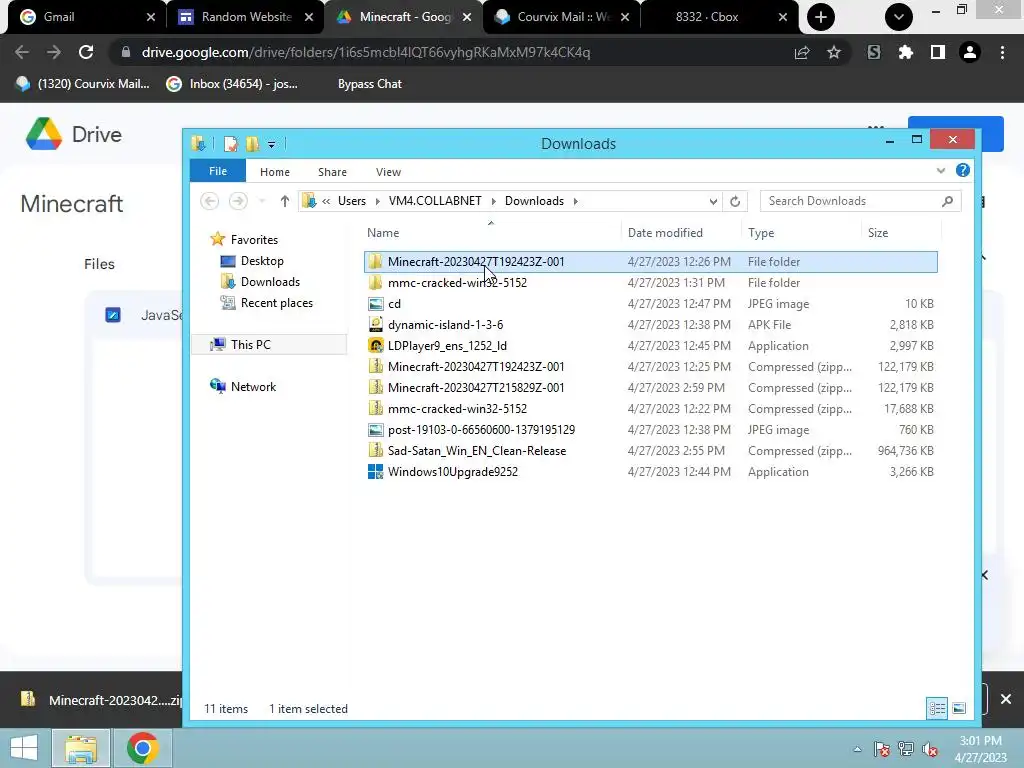Open the Bypass Chat bookmark
Image resolution: width=1024 pixels, height=768 pixels.
coord(370,84)
